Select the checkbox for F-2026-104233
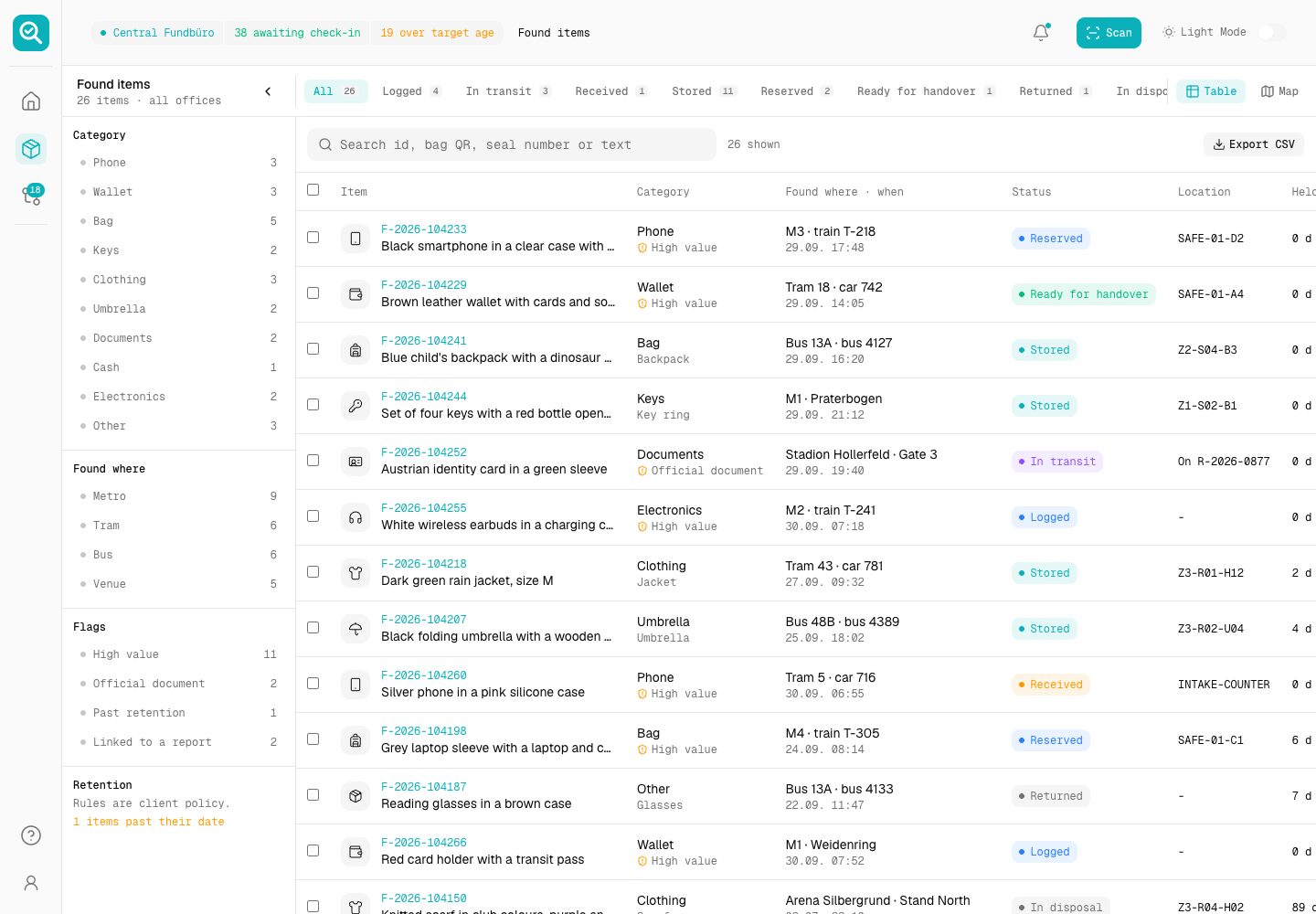This screenshot has height=914, width=1316. [313, 238]
